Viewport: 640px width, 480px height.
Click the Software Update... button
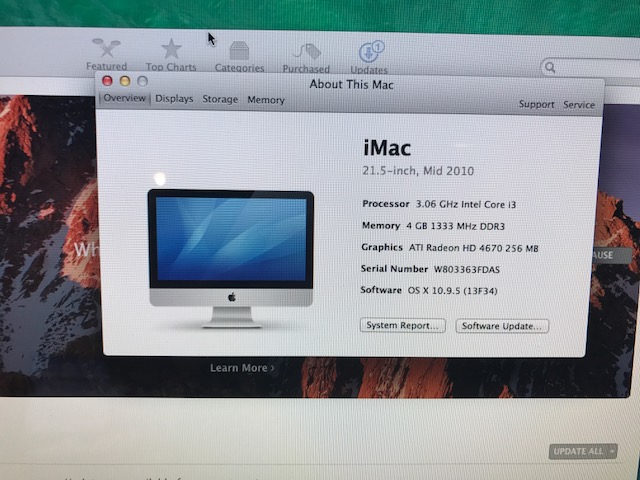[502, 326]
